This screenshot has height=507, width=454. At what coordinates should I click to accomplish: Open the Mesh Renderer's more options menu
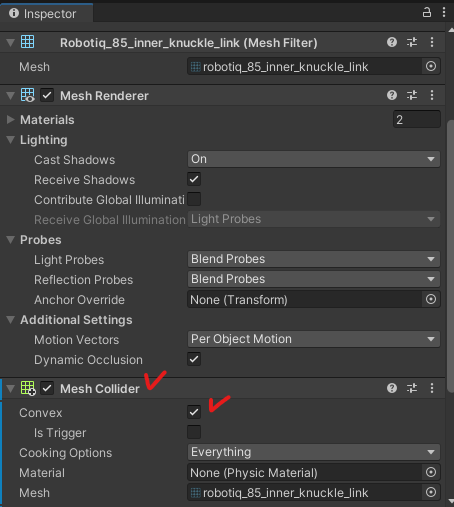coord(432,95)
